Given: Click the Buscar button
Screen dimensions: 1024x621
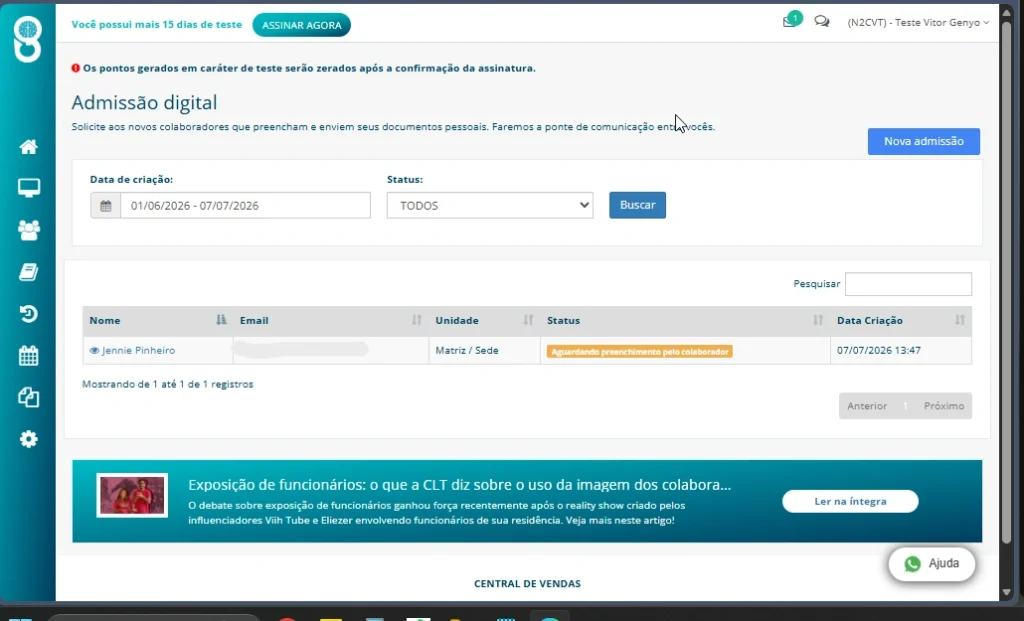Looking at the screenshot, I should pos(637,205).
